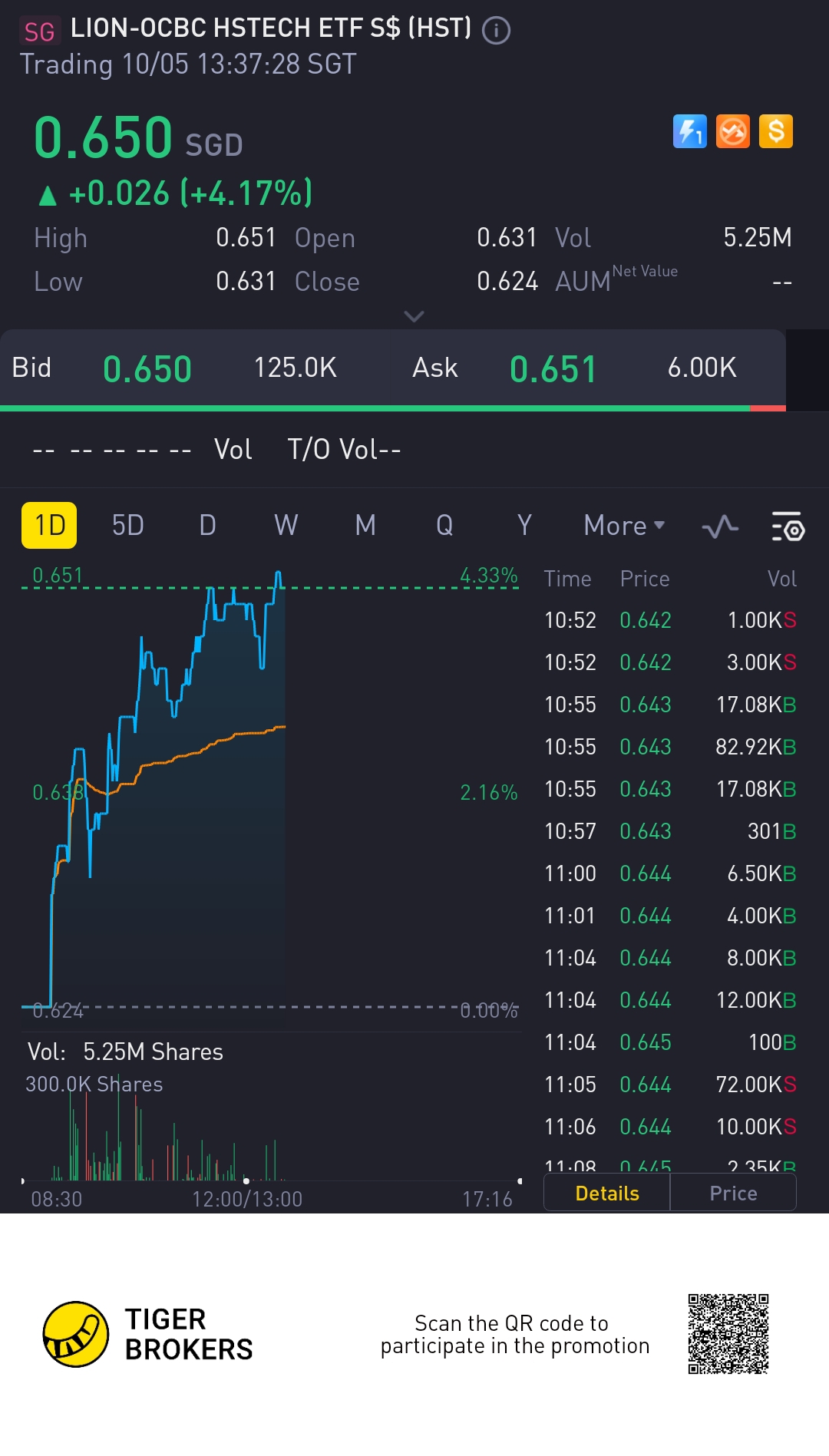Tap the ask size 6.00K
The image size is (829, 1456).
(702, 368)
